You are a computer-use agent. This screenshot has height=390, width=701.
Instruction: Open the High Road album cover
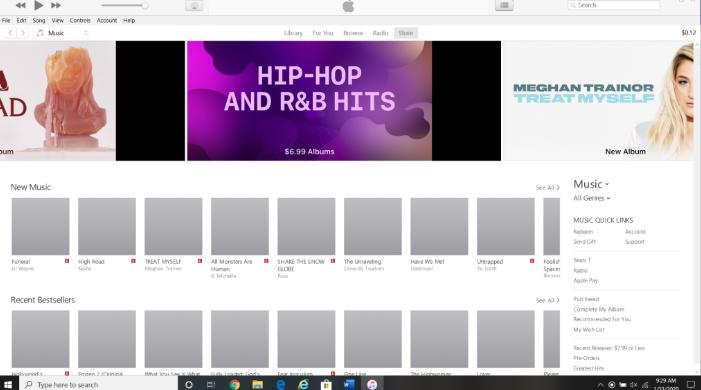pos(107,226)
